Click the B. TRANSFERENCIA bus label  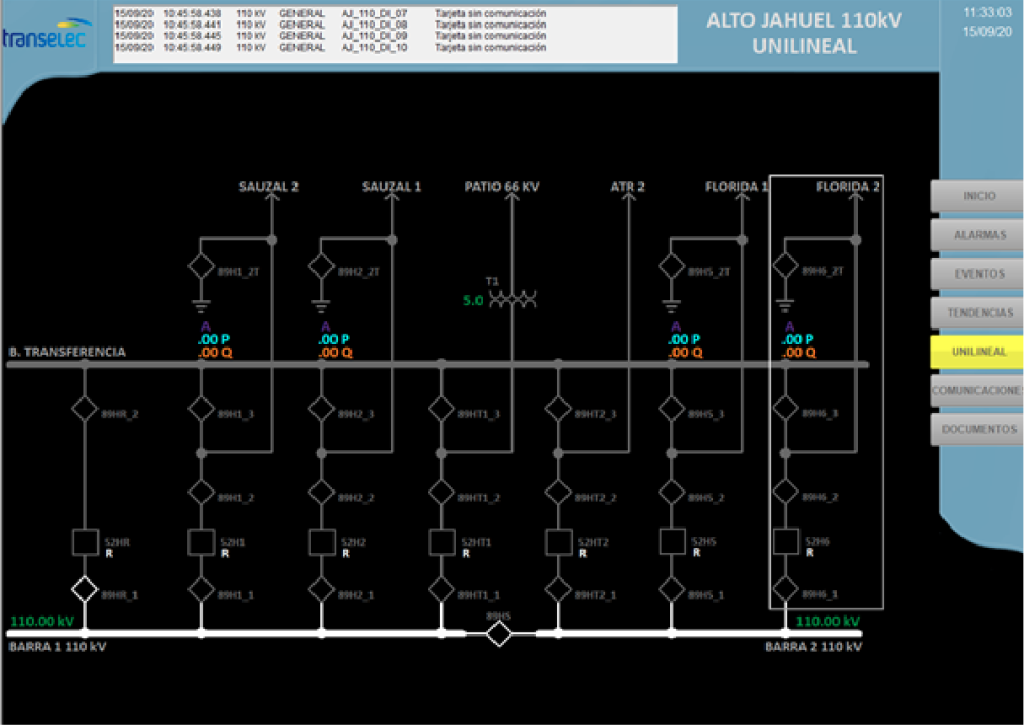(x=67, y=352)
